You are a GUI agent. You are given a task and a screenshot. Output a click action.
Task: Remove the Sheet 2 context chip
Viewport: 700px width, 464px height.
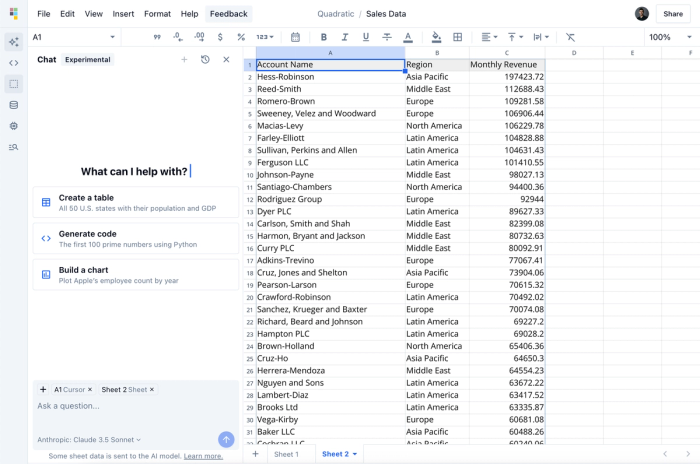coord(152,390)
